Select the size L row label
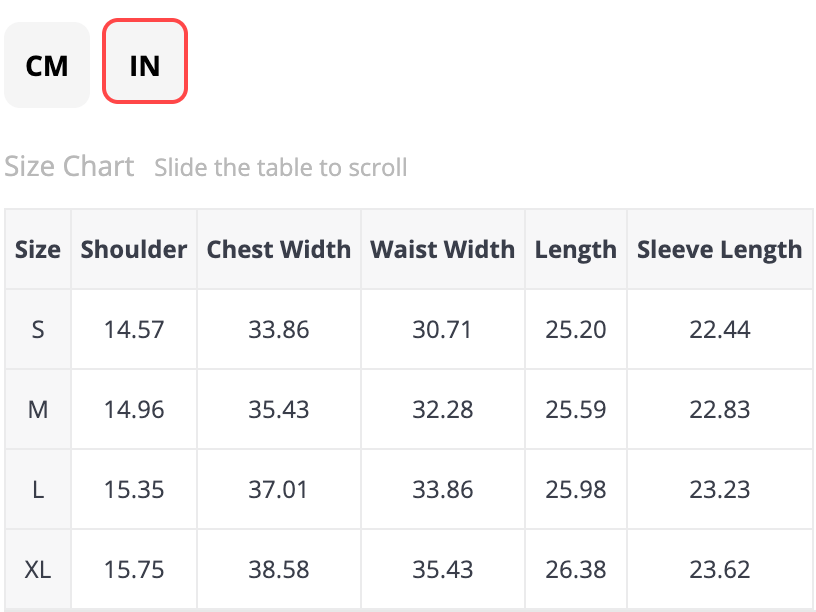The width and height of the screenshot is (816, 612). pyautogui.click(x=38, y=489)
